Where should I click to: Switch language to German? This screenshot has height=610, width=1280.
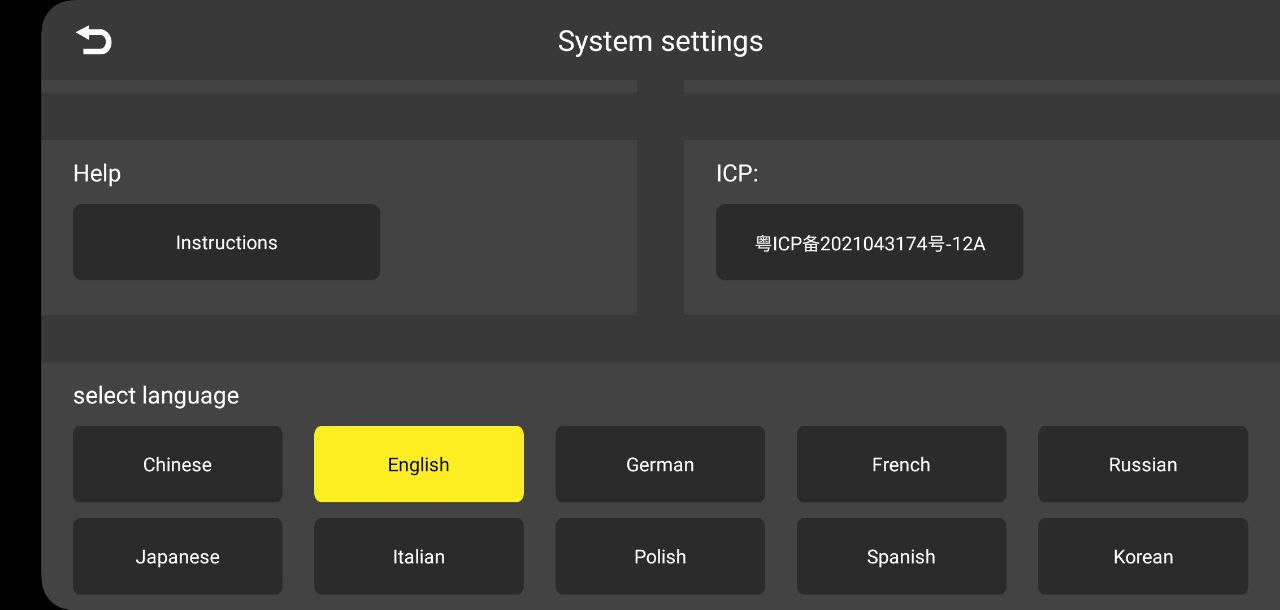(659, 464)
